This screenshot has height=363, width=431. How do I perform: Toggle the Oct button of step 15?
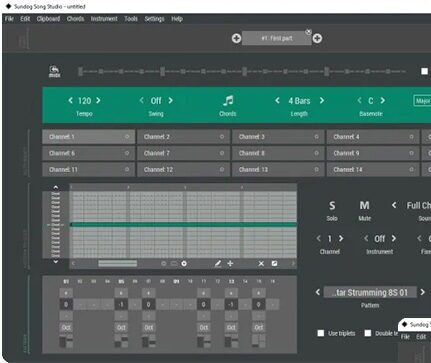258,327
